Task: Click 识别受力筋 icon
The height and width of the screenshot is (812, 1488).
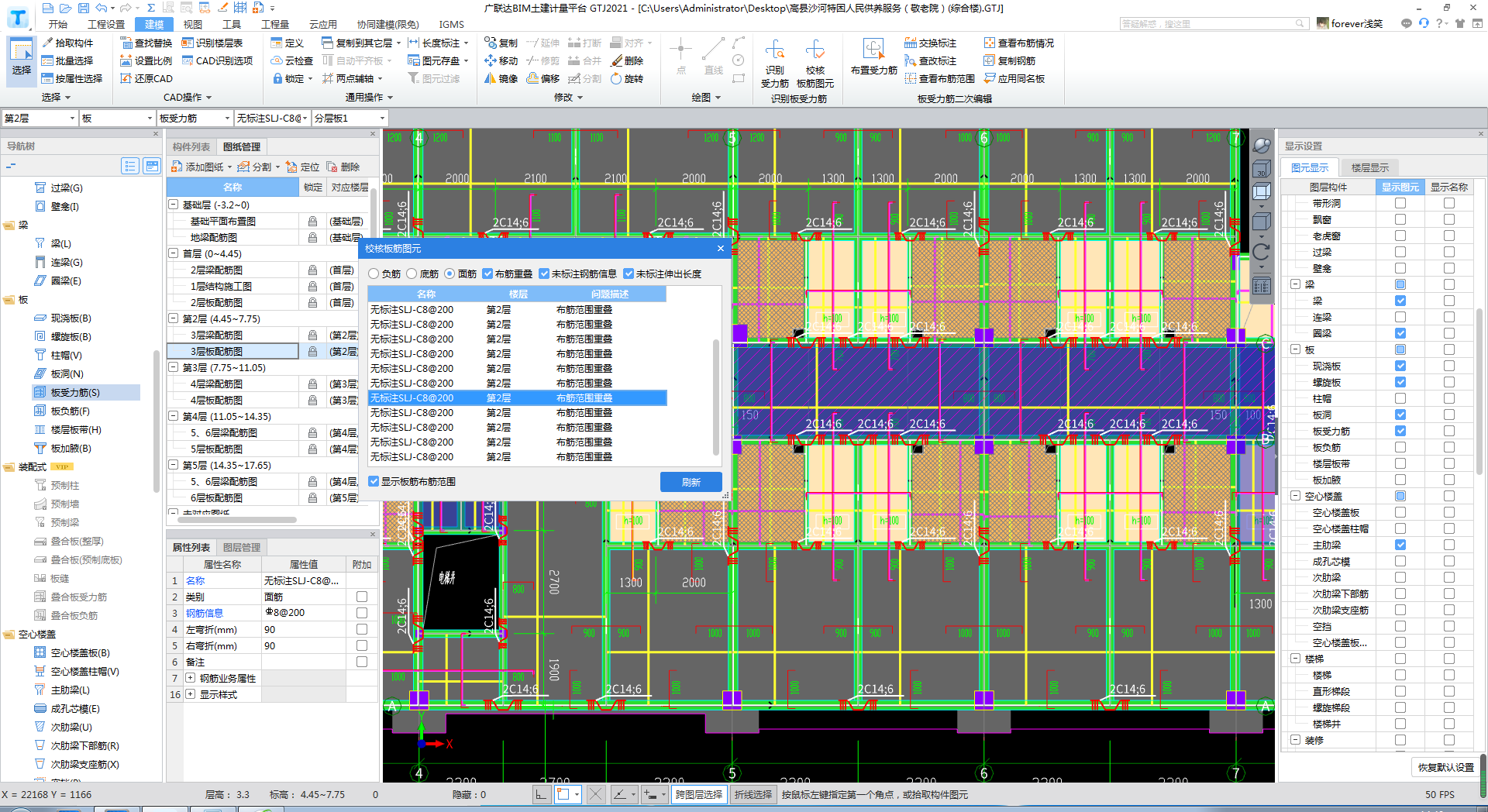Action: (775, 51)
